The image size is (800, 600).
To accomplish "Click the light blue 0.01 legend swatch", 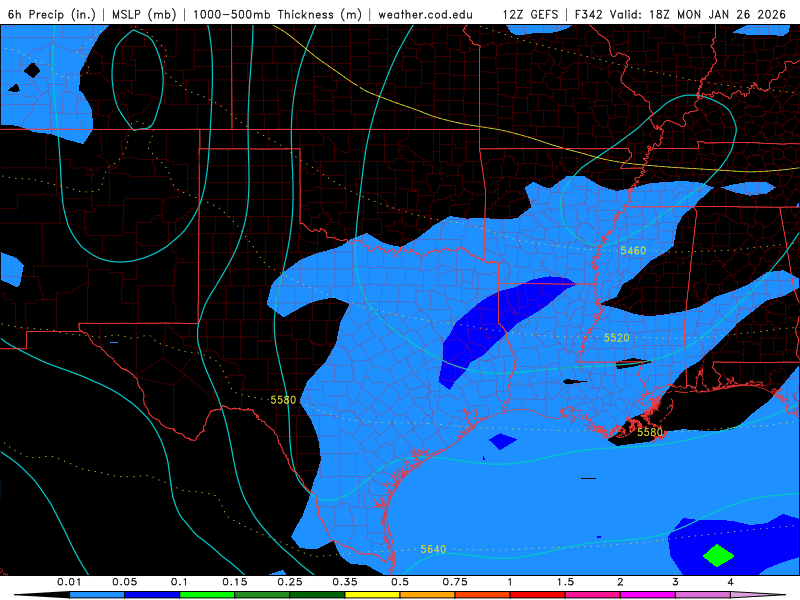I will (97, 595).
